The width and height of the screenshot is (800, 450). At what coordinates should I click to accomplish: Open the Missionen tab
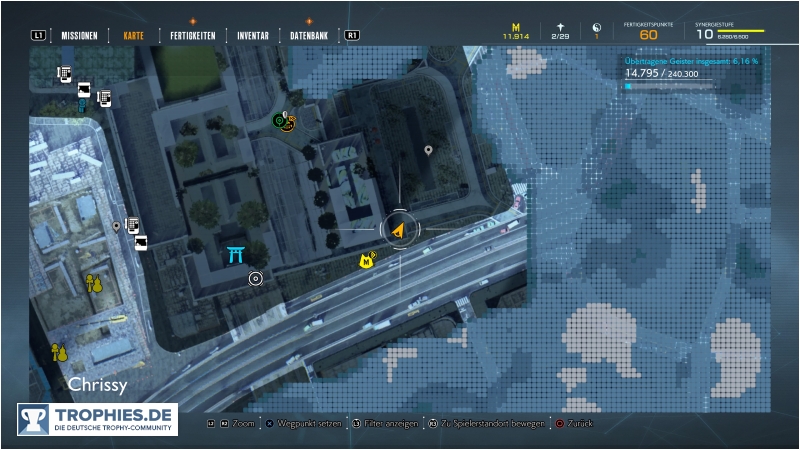pos(79,35)
